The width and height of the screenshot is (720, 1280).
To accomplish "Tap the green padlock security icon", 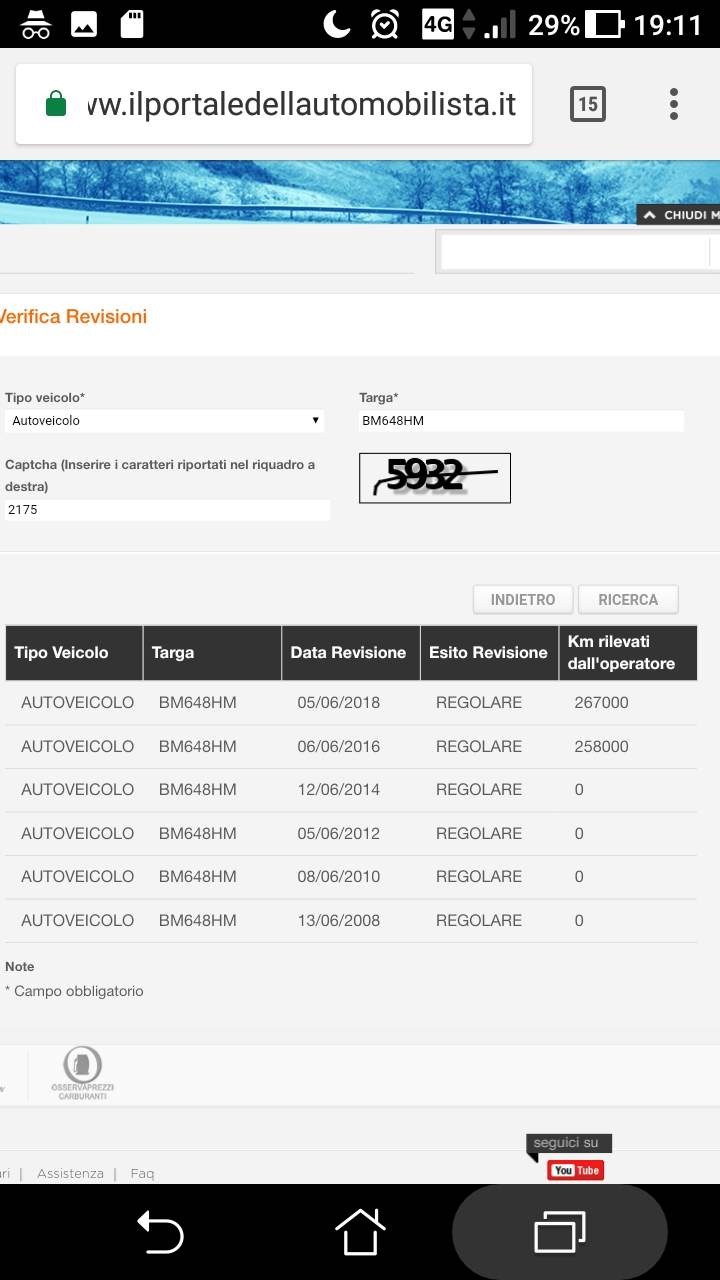I will (x=56, y=104).
